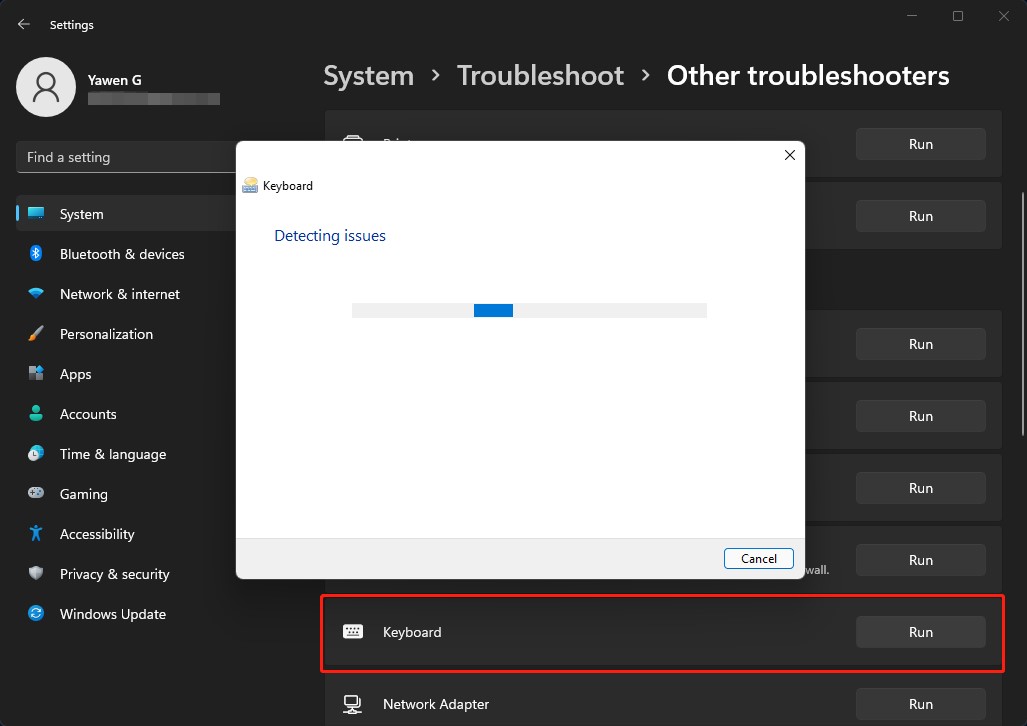Select the Windows Update icon
The image size is (1027, 726).
34,614
